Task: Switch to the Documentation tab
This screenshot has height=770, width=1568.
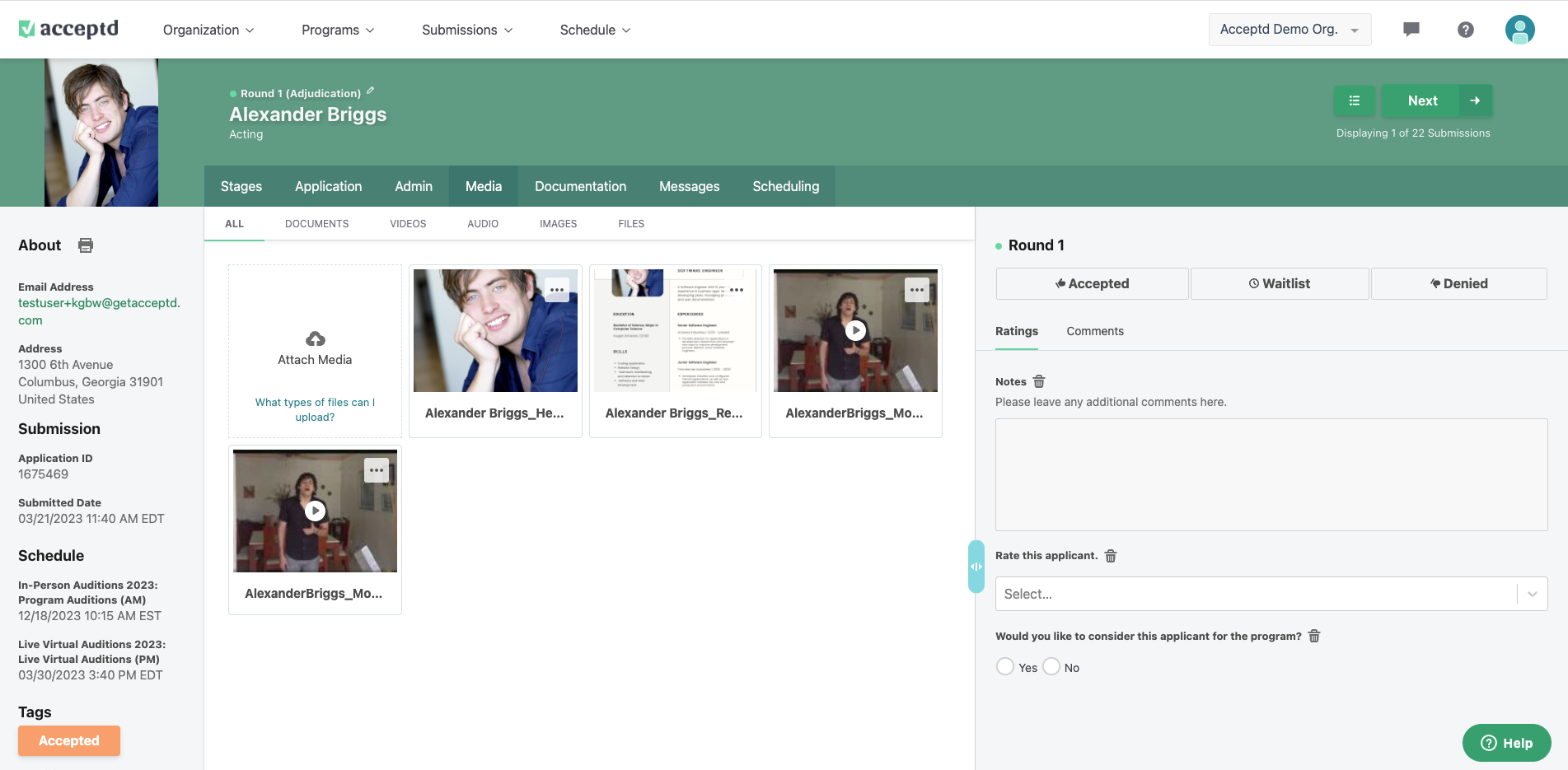Action: click(x=580, y=186)
